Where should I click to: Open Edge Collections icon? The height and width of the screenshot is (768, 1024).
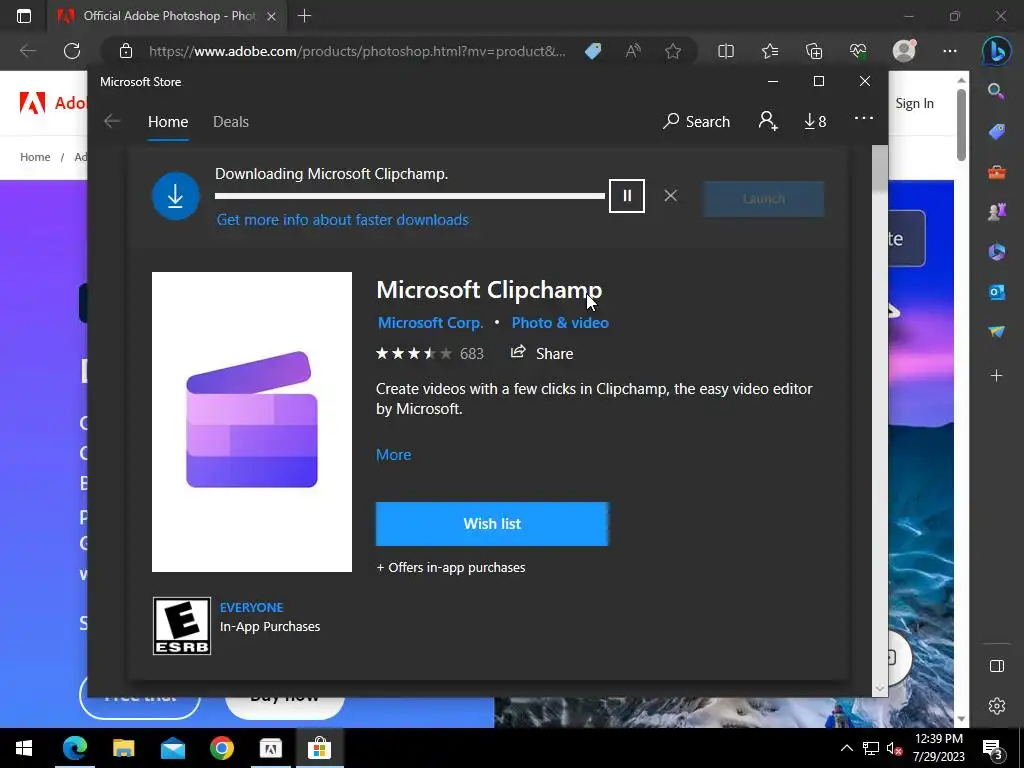[814, 51]
